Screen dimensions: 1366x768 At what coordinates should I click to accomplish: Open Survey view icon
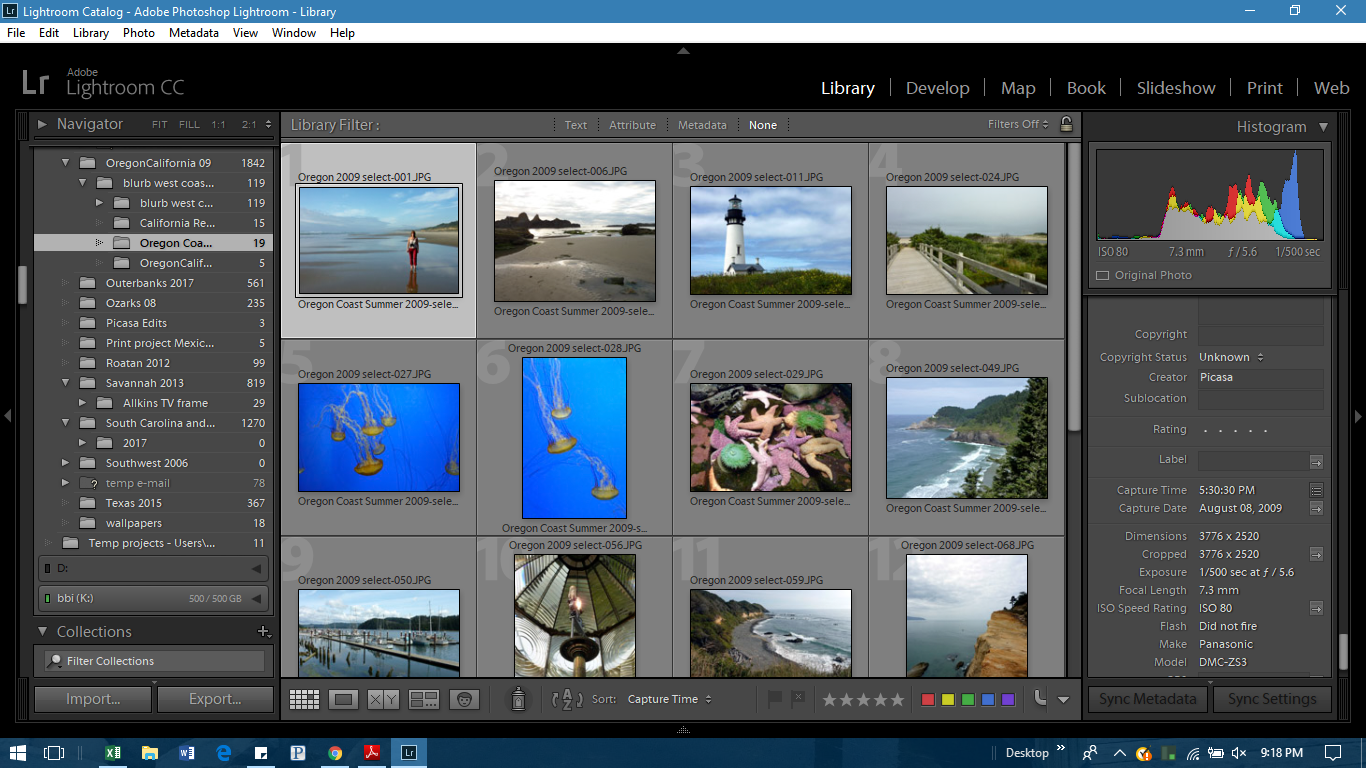424,700
